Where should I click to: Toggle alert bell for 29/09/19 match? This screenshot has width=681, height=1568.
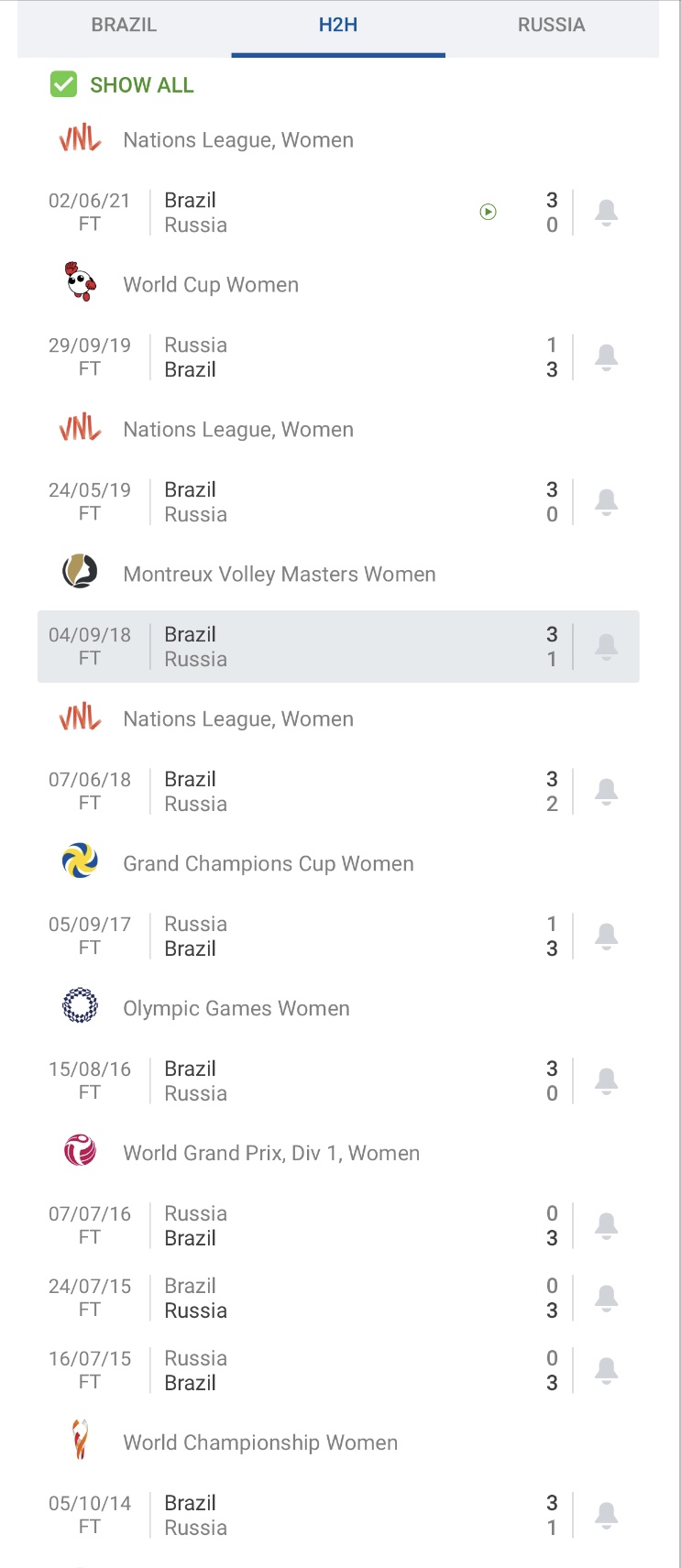(606, 357)
